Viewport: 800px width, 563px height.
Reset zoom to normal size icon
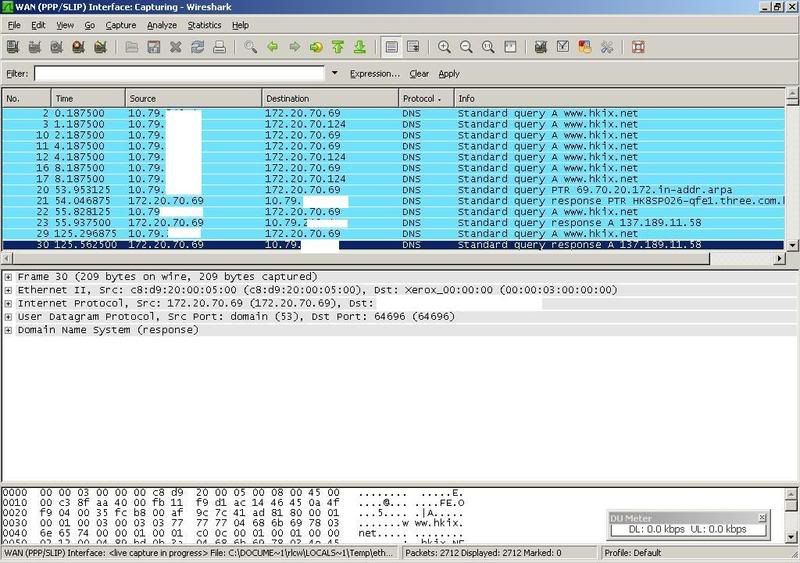coord(488,47)
